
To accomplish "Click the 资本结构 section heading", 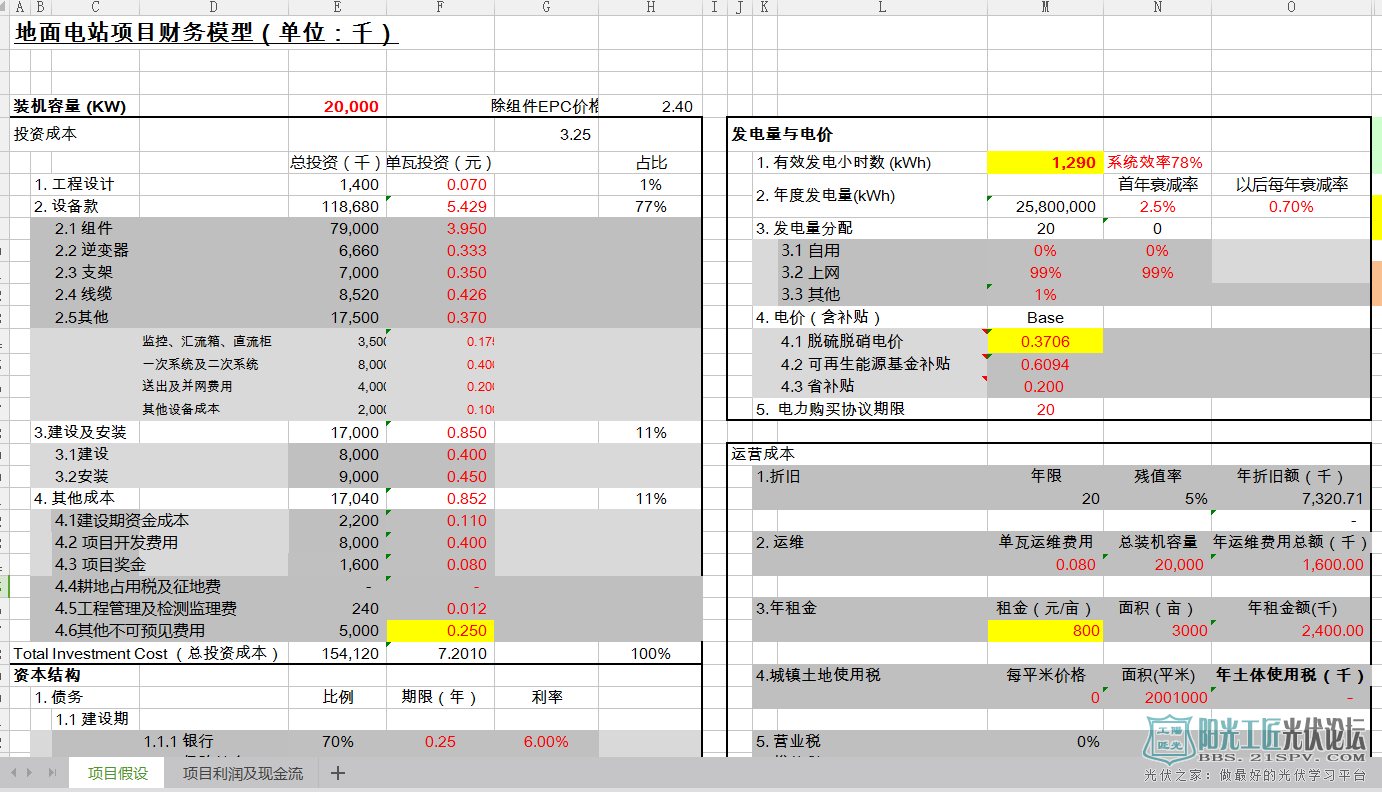I will [x=47, y=675].
